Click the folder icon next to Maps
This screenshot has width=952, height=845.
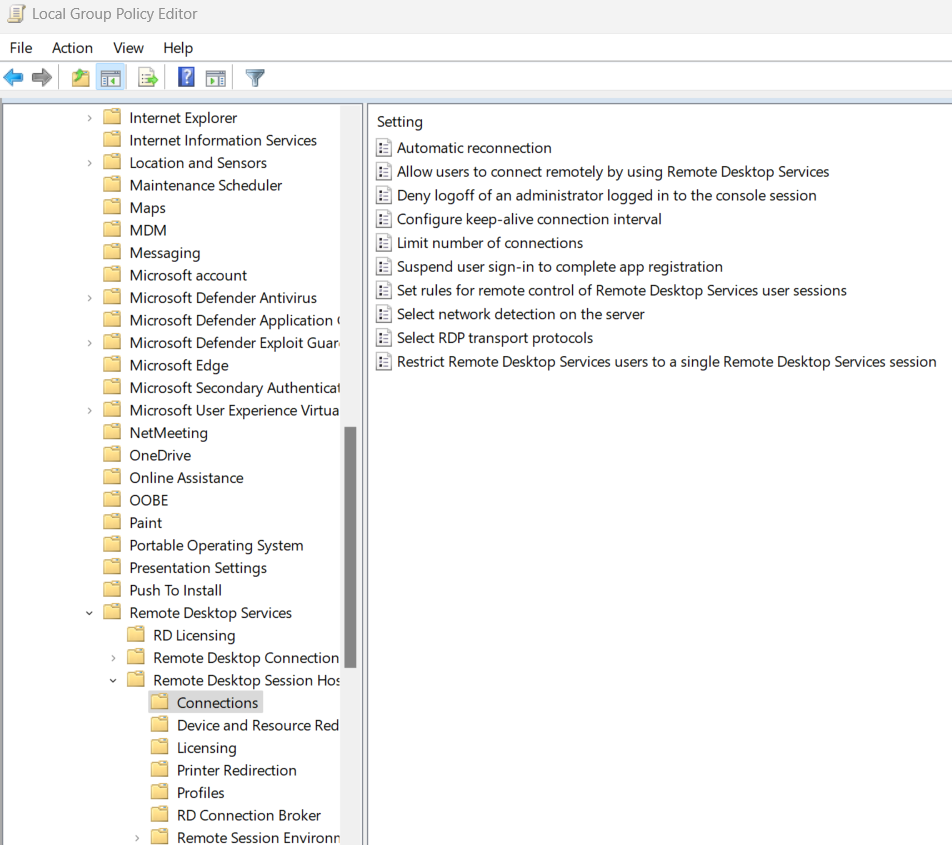(x=112, y=207)
